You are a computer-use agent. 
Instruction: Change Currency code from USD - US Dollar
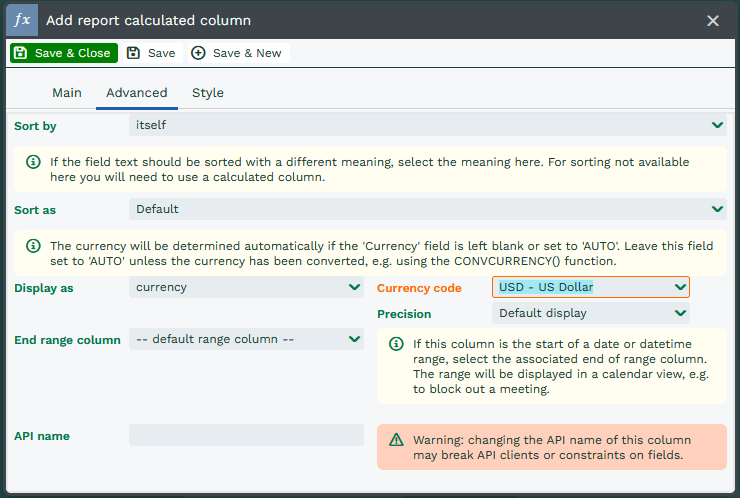590,287
